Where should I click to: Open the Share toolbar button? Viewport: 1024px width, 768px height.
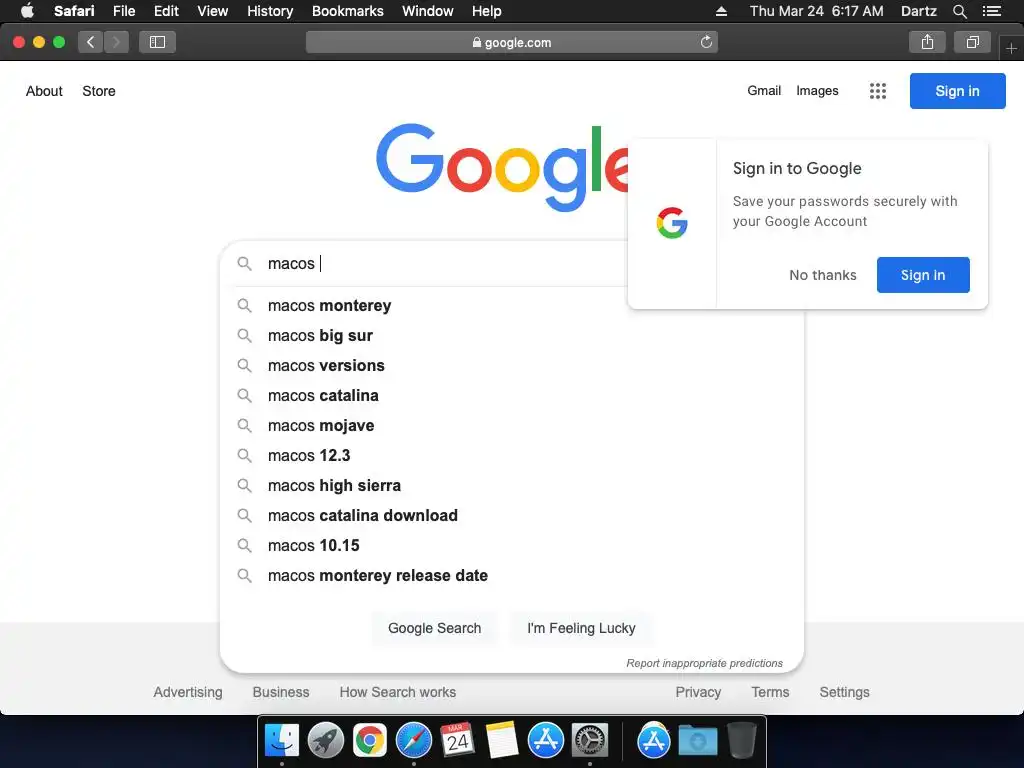(x=927, y=42)
